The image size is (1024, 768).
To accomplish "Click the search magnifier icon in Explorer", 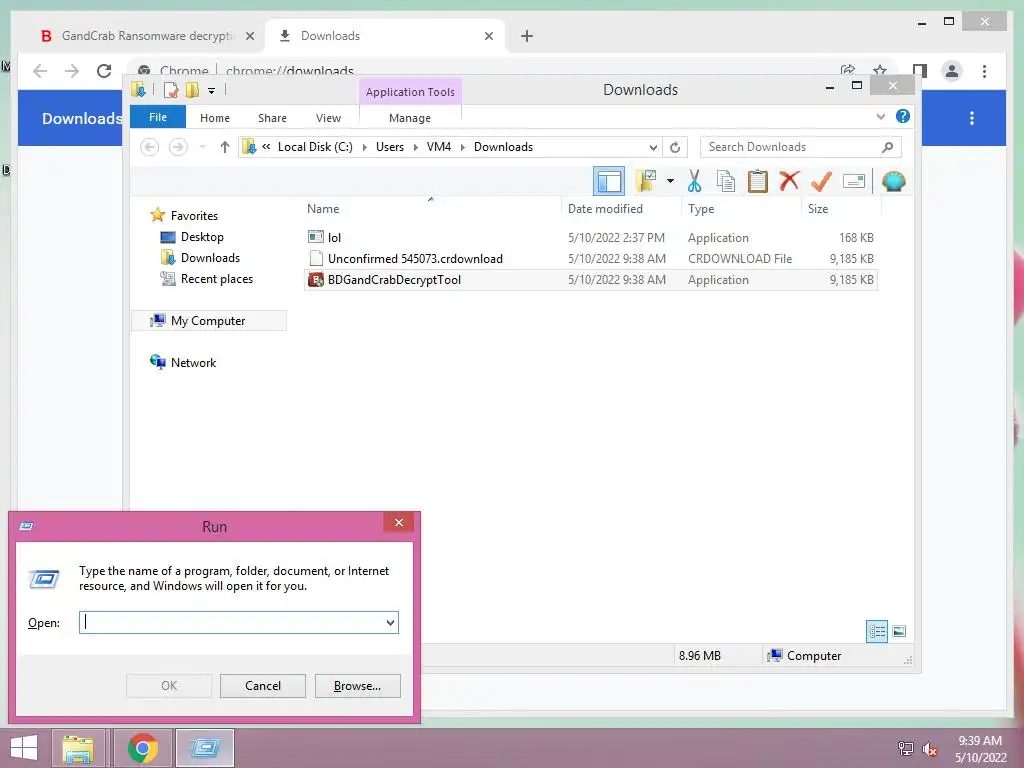I will tap(888, 147).
